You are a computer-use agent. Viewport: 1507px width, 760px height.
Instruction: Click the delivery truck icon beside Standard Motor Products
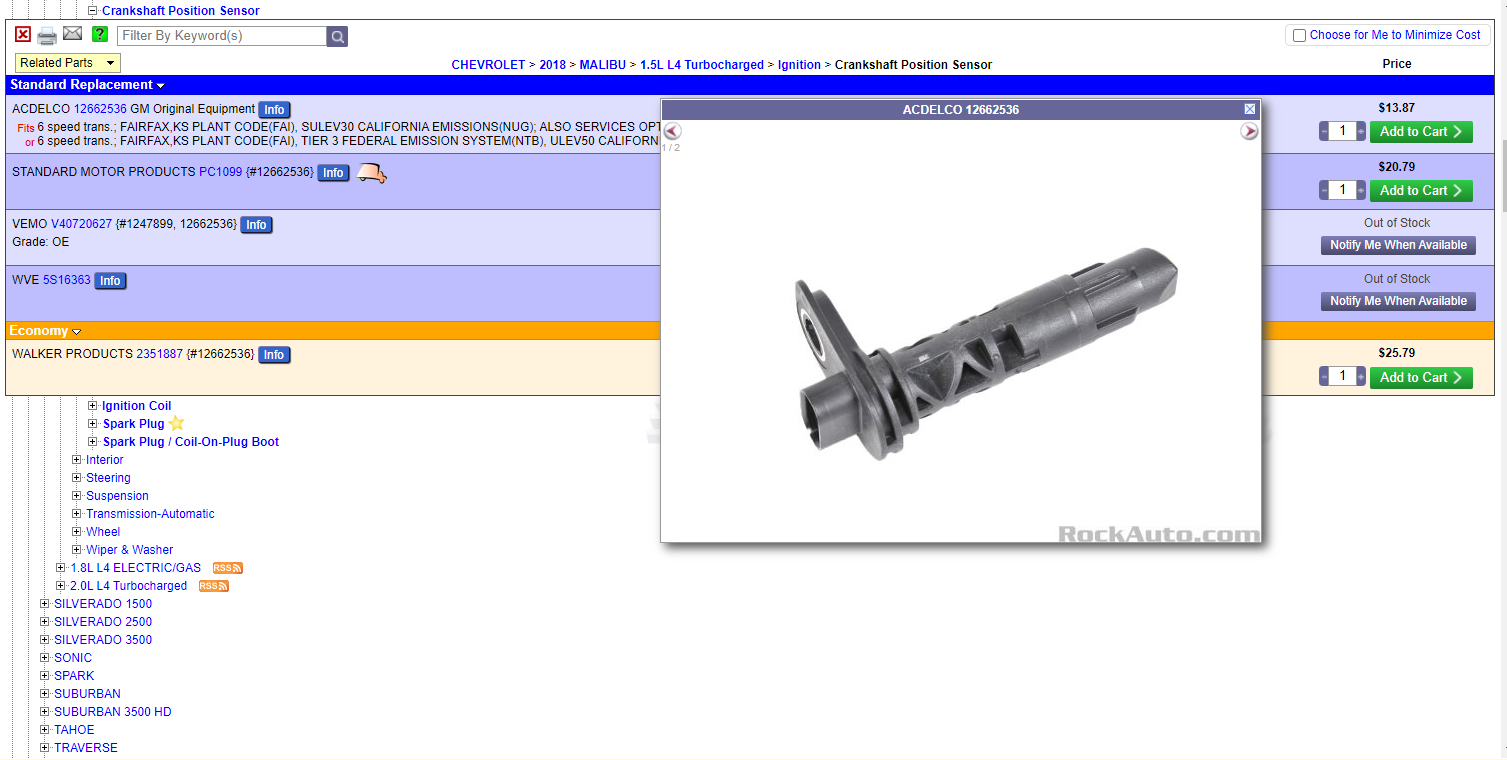(x=371, y=173)
